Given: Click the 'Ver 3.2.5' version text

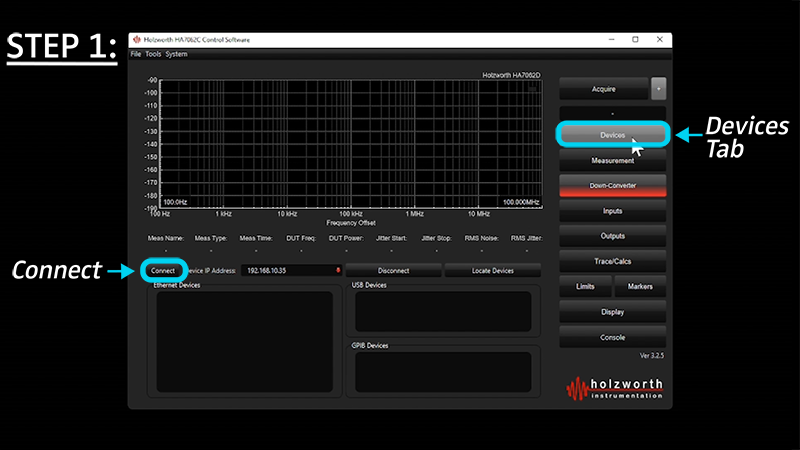Looking at the screenshot, I should 652,356.
